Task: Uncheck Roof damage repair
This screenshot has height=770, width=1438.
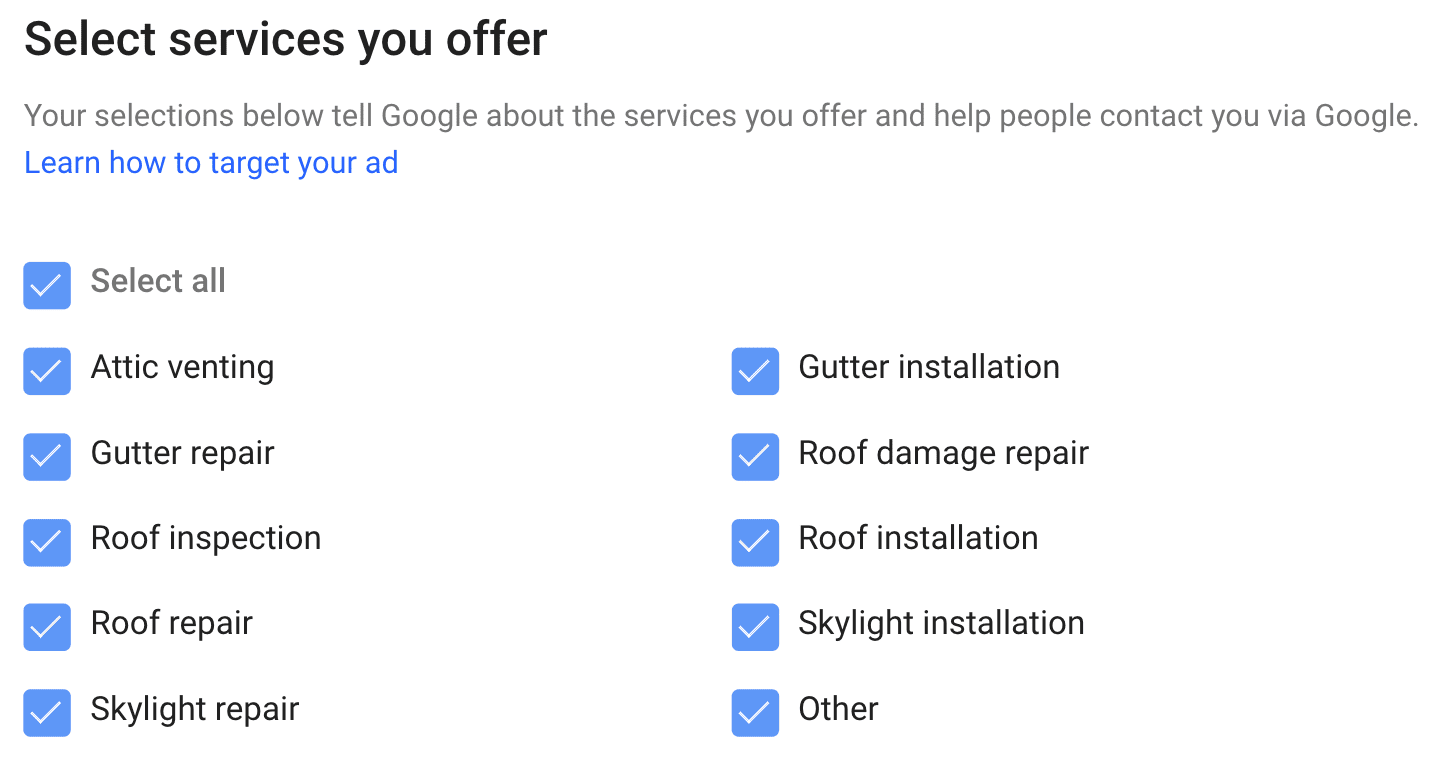Action: [755, 457]
